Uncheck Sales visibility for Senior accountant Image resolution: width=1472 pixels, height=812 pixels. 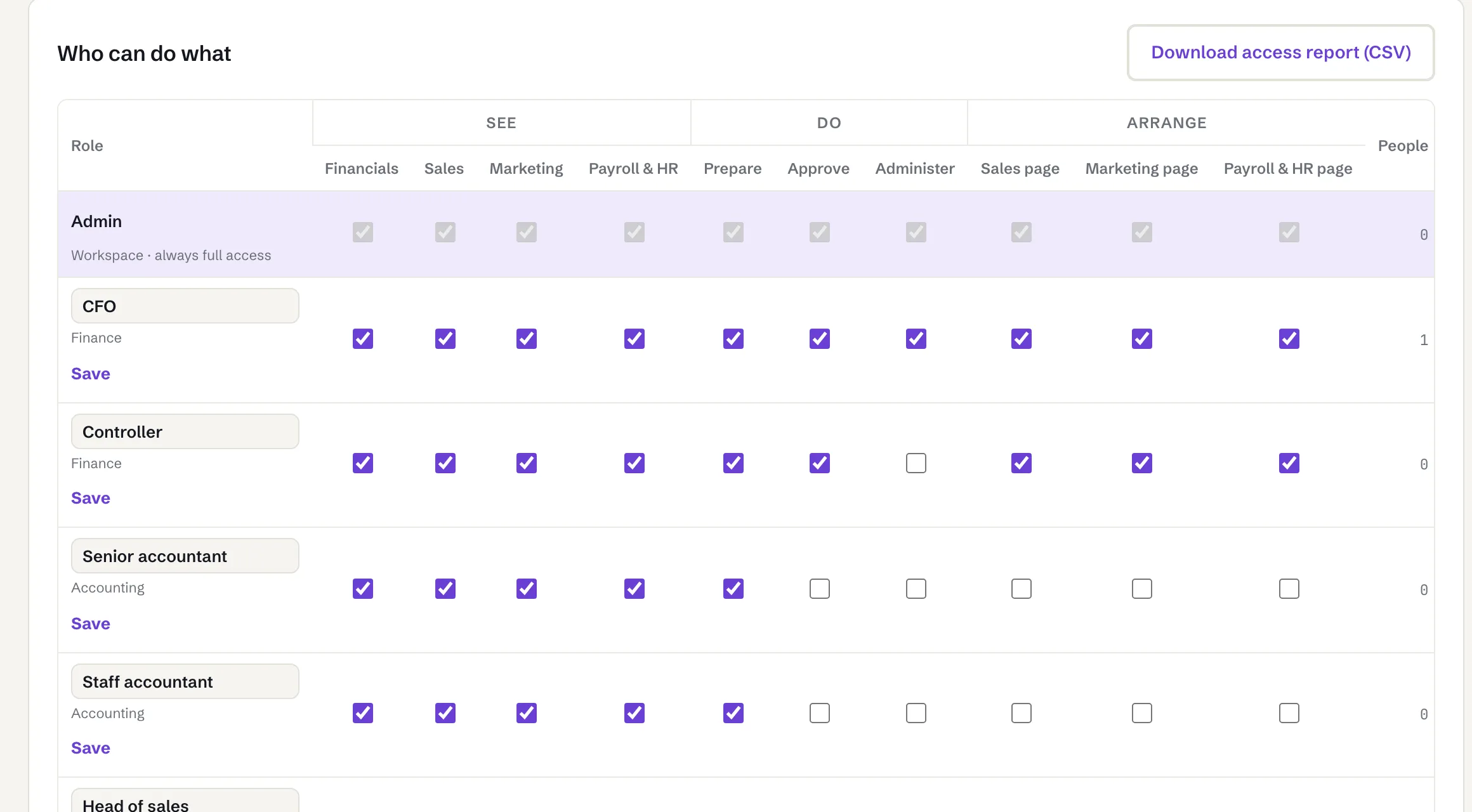[x=445, y=589]
